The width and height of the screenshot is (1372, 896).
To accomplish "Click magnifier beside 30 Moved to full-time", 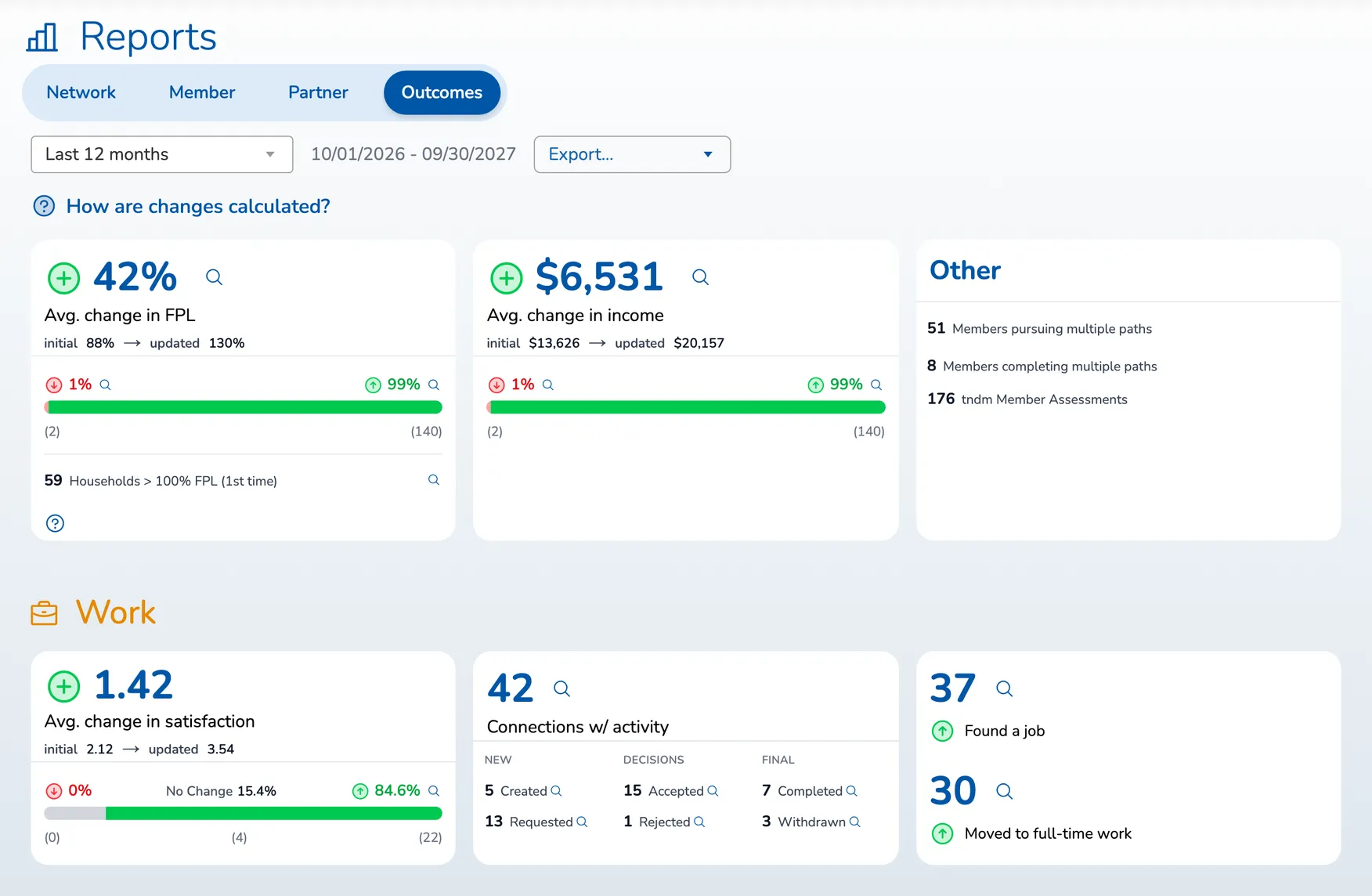I will coord(1004,791).
